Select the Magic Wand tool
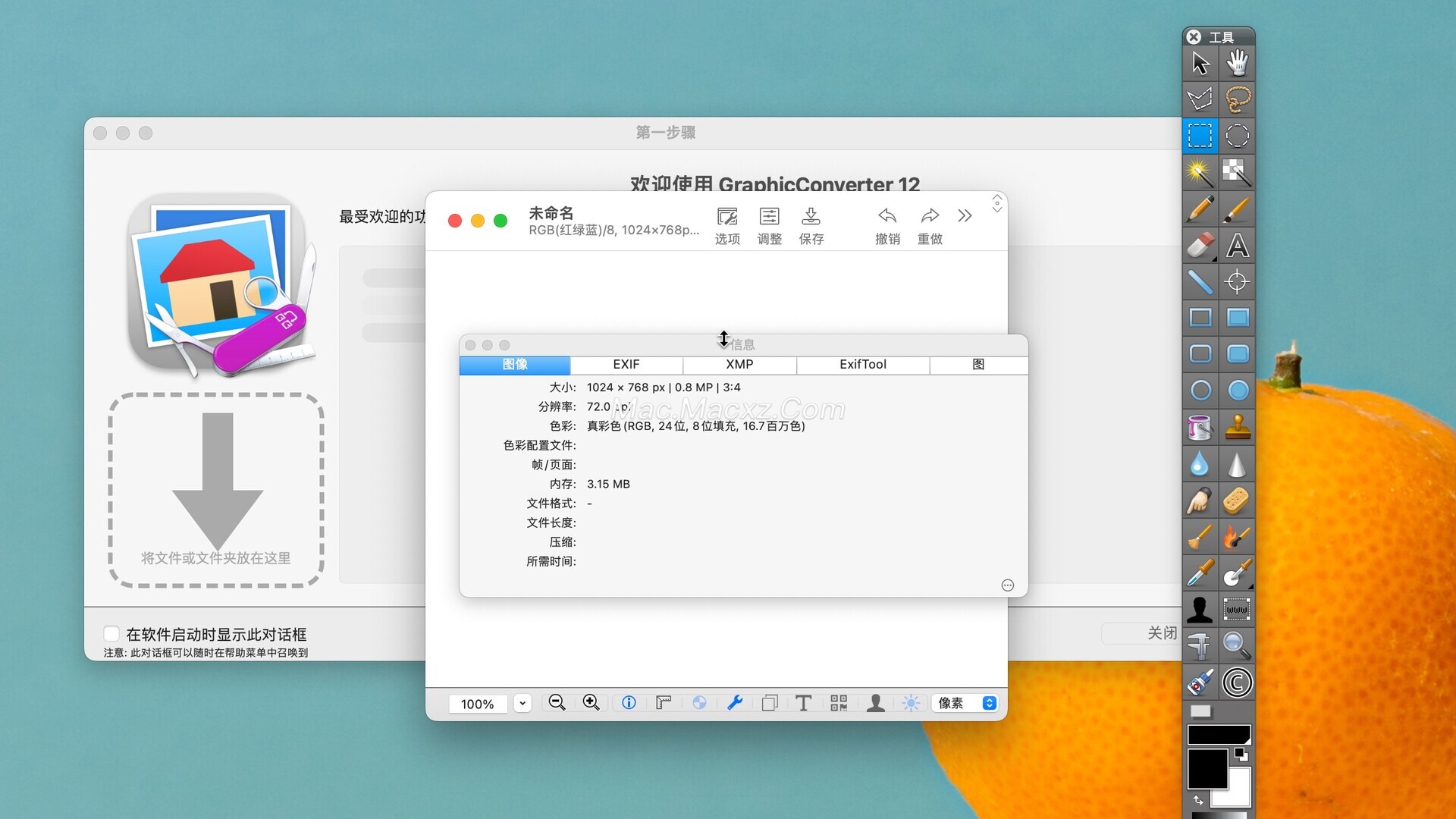This screenshot has height=819, width=1456. [1200, 173]
